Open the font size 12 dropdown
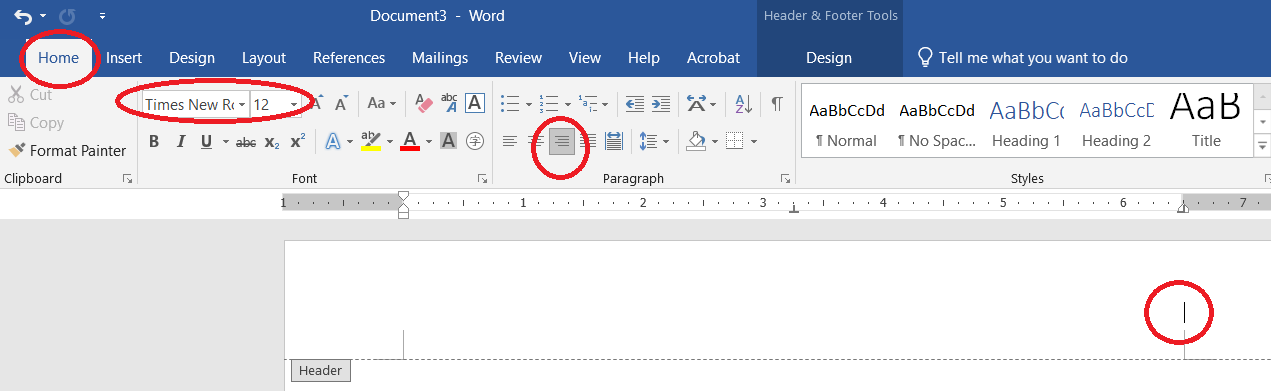Image resolution: width=1271 pixels, height=391 pixels. tap(294, 104)
